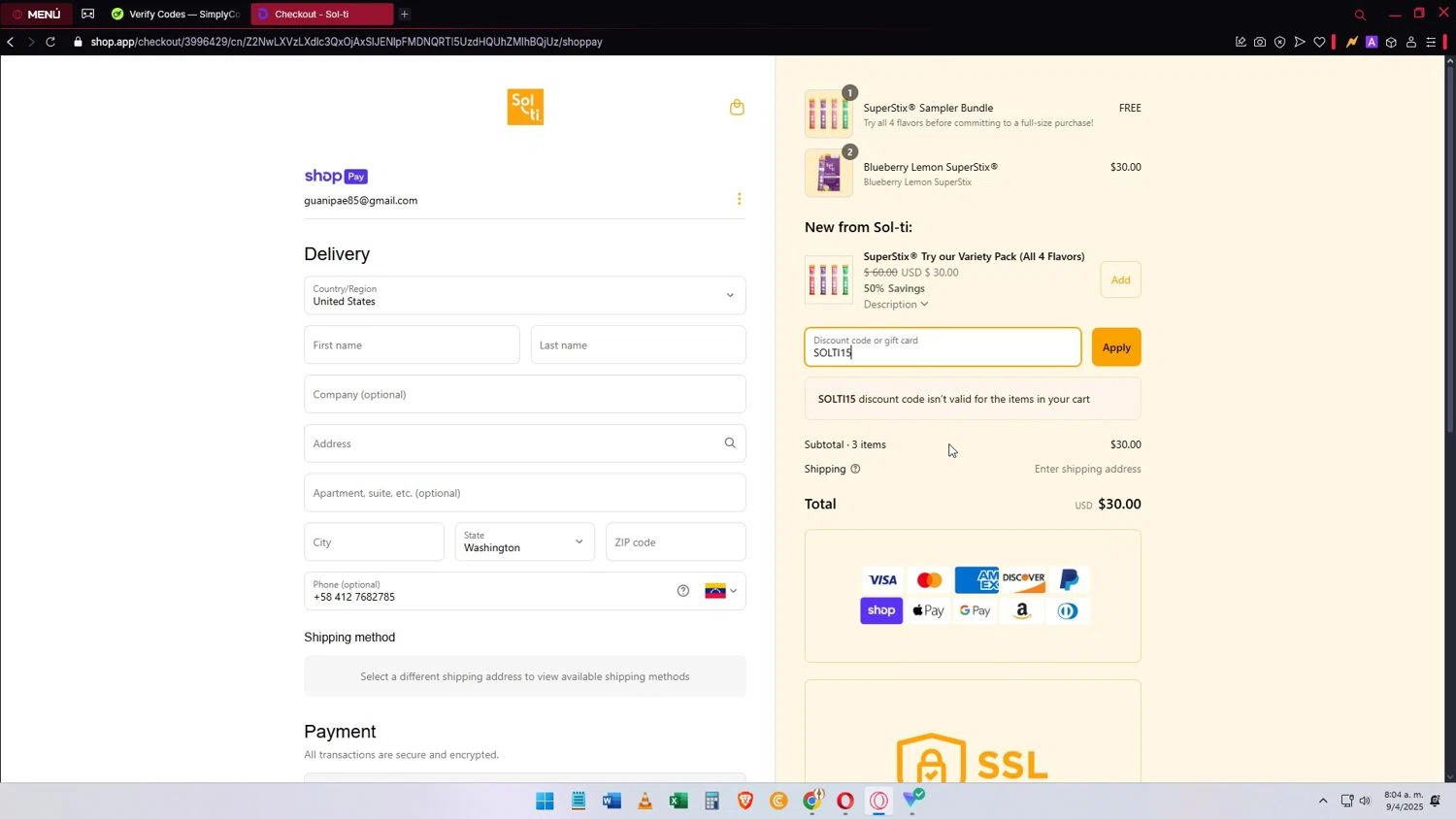Screen dimensions: 1456x819
Task: Open Shop Pay account options menu
Action: pyautogui.click(x=739, y=199)
